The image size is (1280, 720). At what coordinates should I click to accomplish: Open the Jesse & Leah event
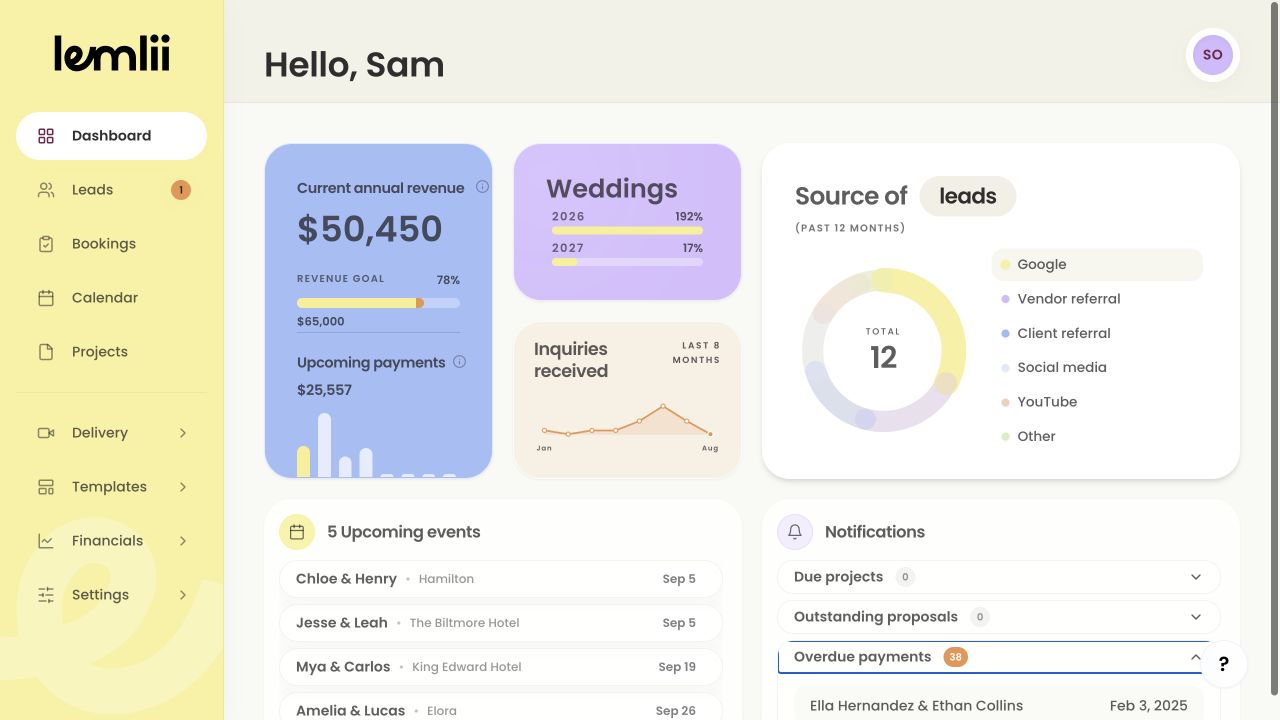coord(500,623)
